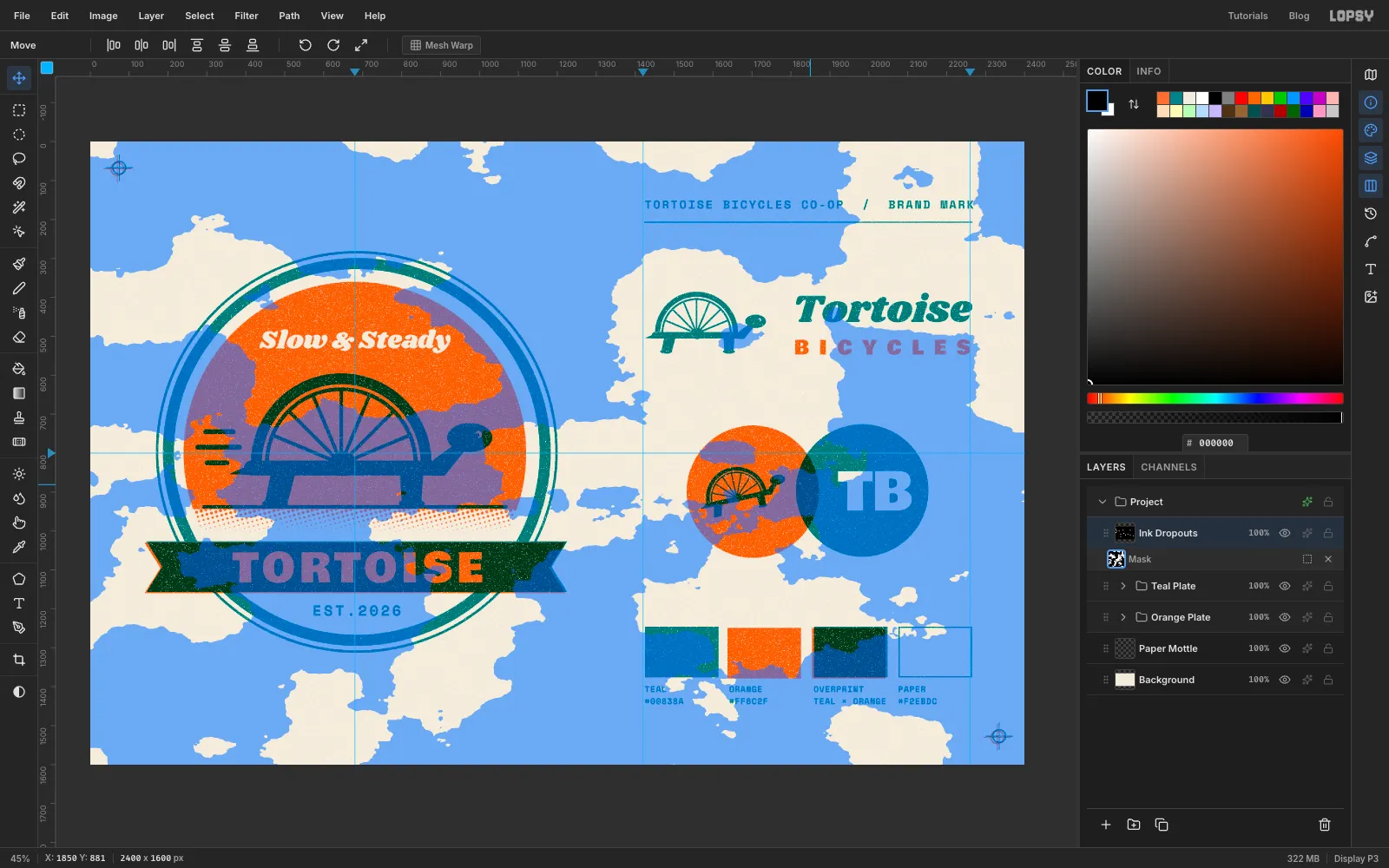Toggle Background layer visibility
The width and height of the screenshot is (1389, 868).
(x=1285, y=680)
